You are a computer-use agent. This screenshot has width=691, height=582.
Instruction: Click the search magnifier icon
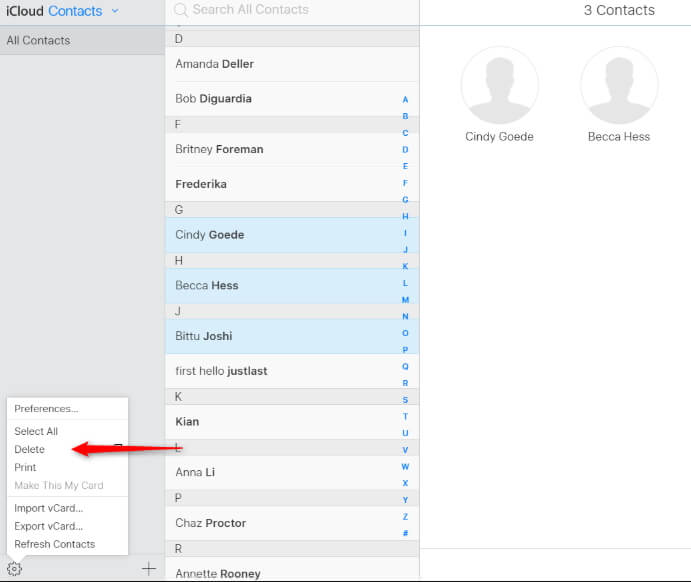coord(181,10)
